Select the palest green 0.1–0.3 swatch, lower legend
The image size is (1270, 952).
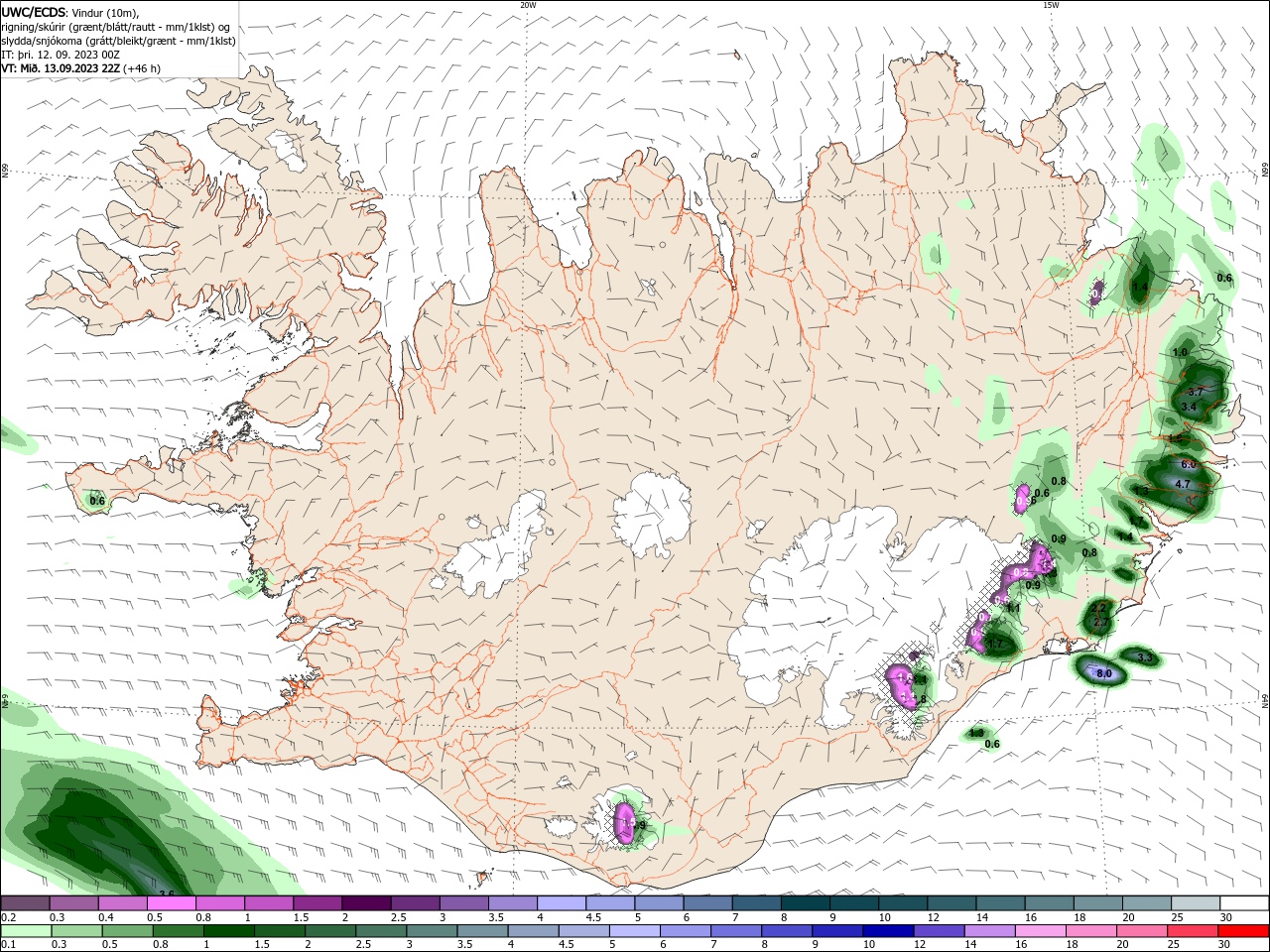[x=26, y=931]
